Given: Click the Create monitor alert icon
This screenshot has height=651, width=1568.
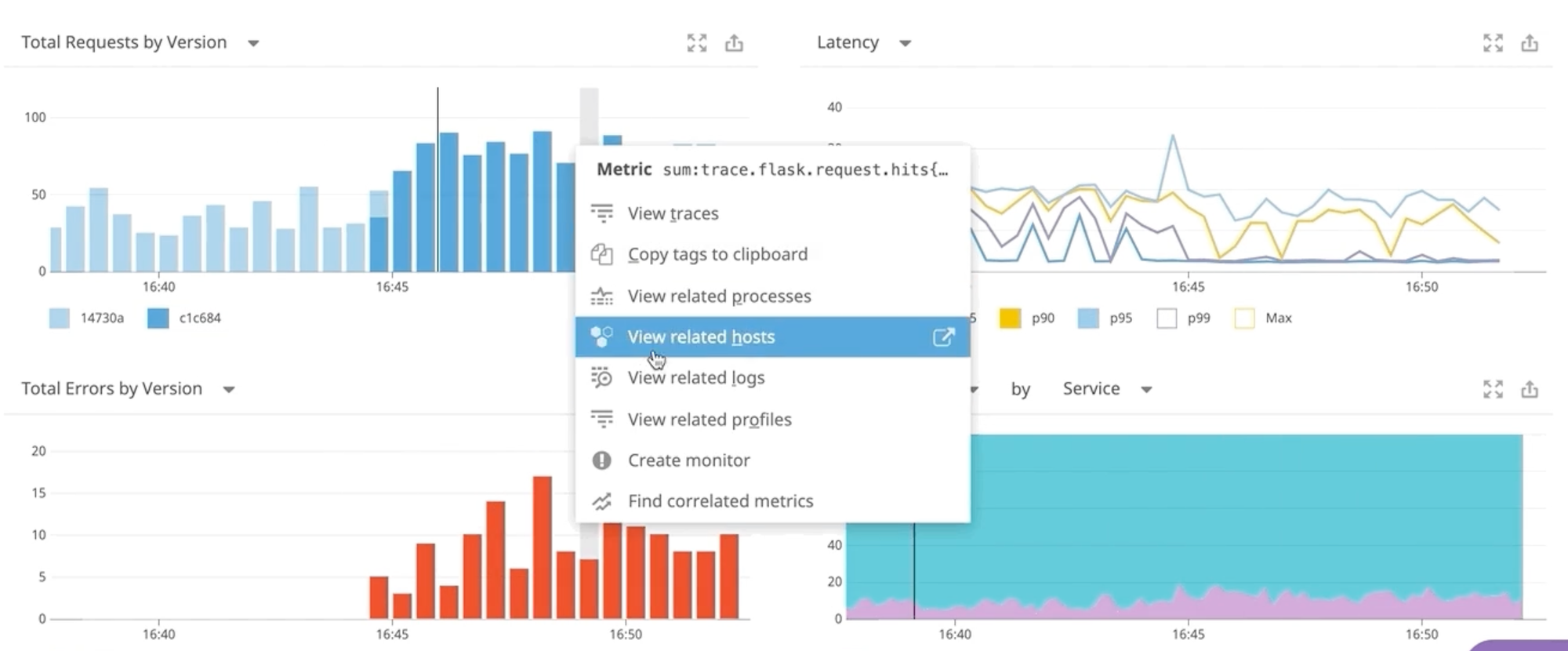Looking at the screenshot, I should click(601, 460).
